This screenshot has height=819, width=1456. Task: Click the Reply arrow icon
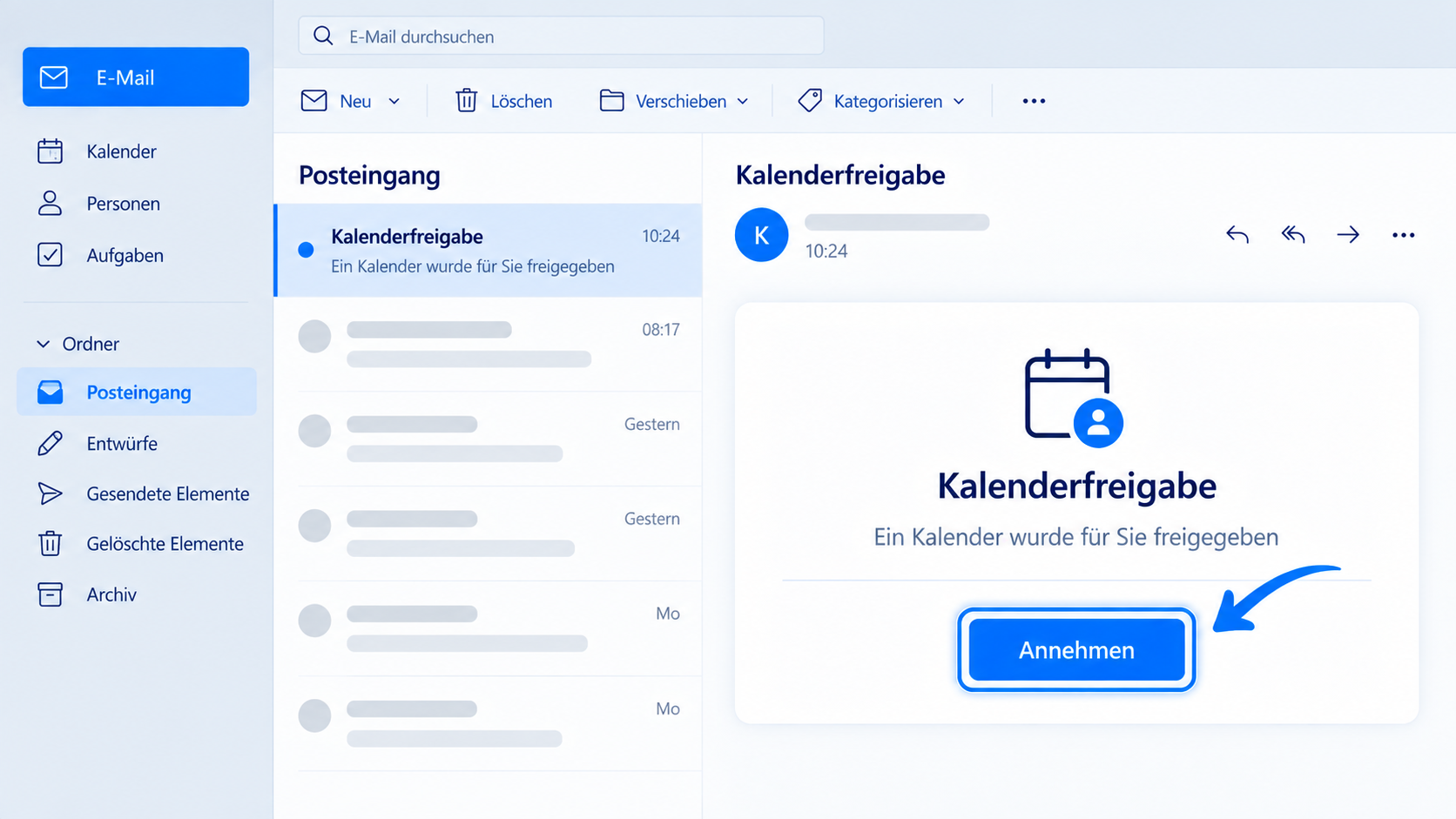[1237, 234]
